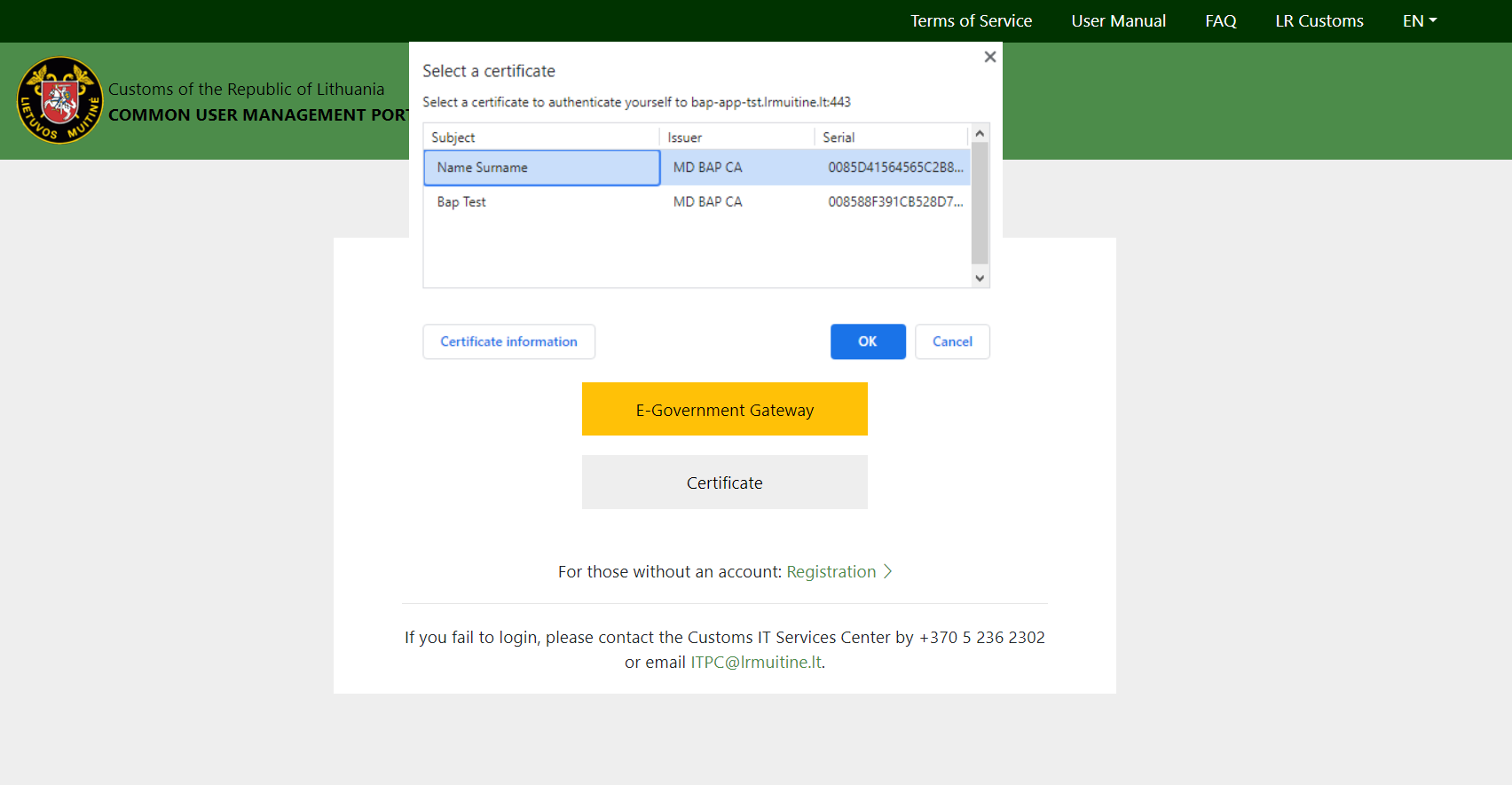
Task: Open LR Customs link
Action: pos(1319,20)
